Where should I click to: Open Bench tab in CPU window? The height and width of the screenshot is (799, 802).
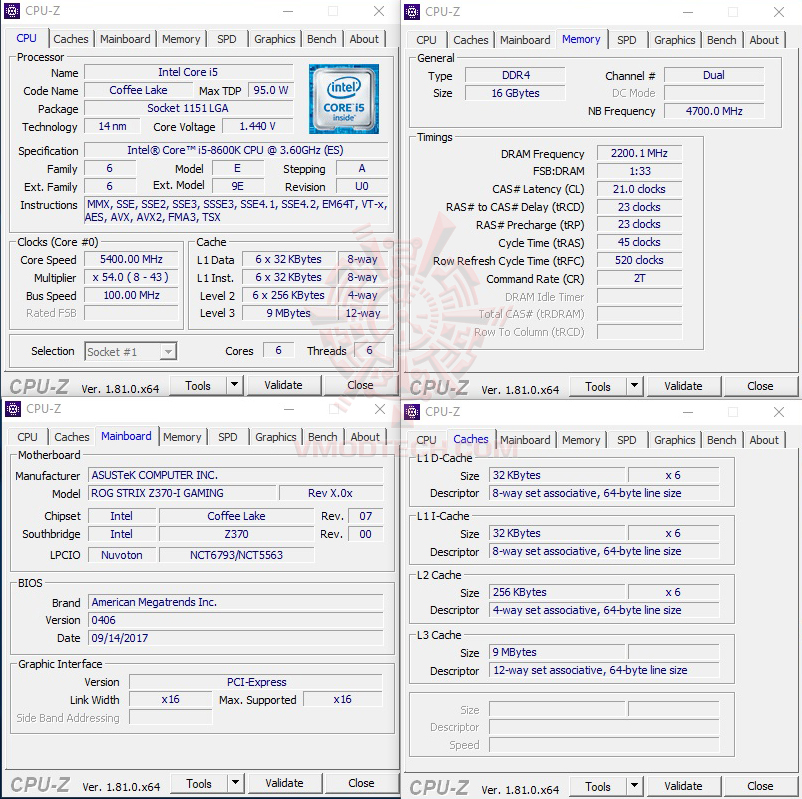[x=322, y=39]
